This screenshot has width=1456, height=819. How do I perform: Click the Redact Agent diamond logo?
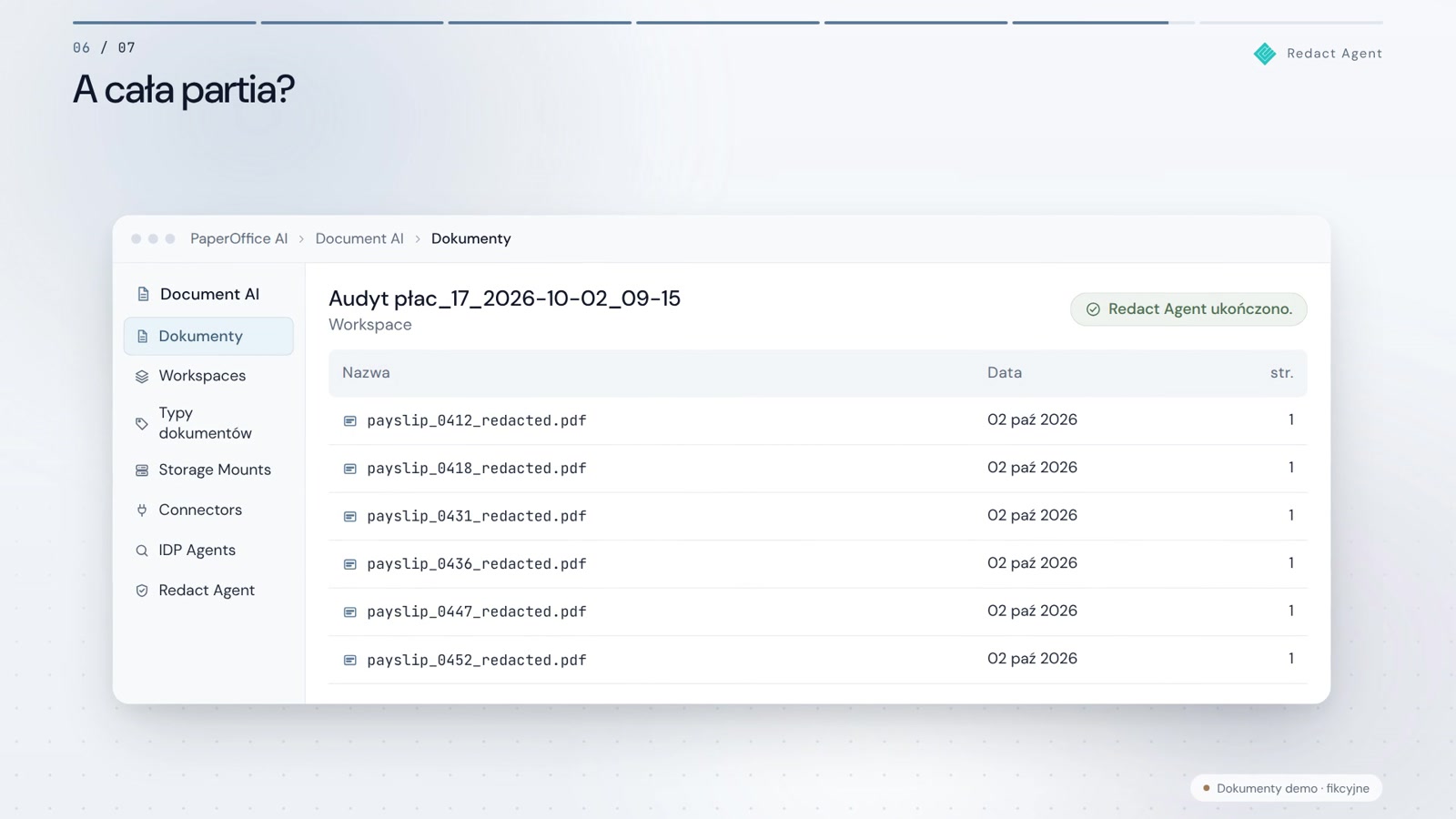pyautogui.click(x=1265, y=54)
